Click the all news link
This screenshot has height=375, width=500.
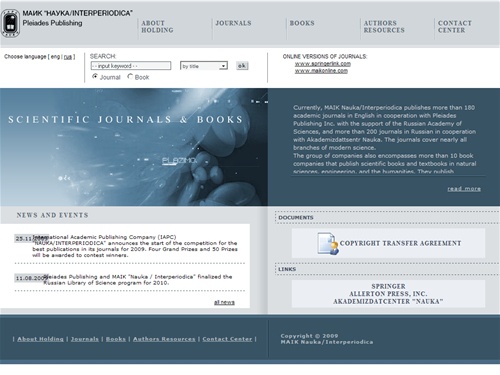[224, 302]
